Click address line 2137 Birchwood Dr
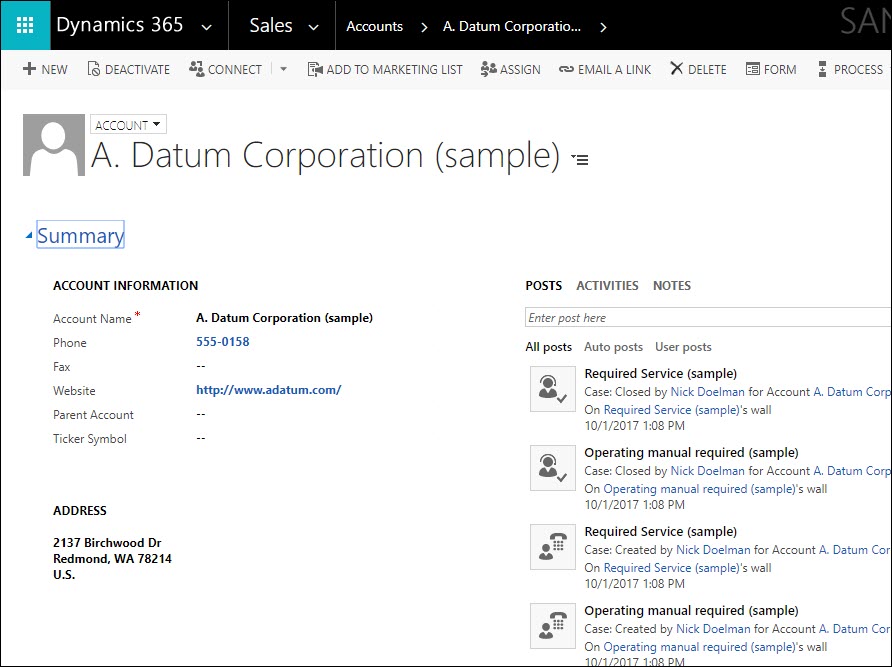The width and height of the screenshot is (892, 667). (107, 542)
